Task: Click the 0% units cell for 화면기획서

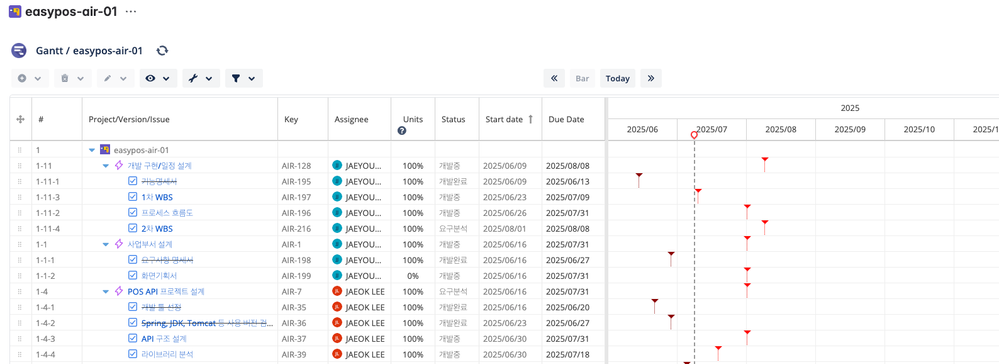Action: 413,275
